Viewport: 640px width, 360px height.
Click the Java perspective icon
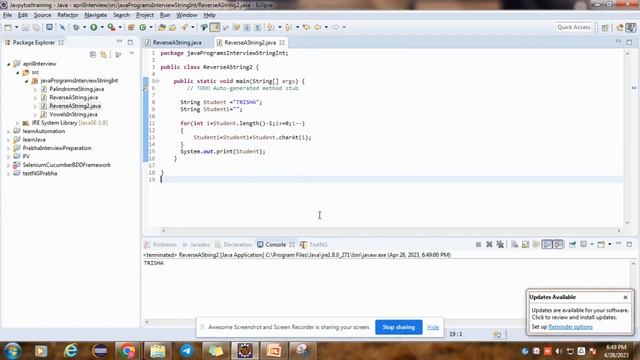tap(631, 27)
